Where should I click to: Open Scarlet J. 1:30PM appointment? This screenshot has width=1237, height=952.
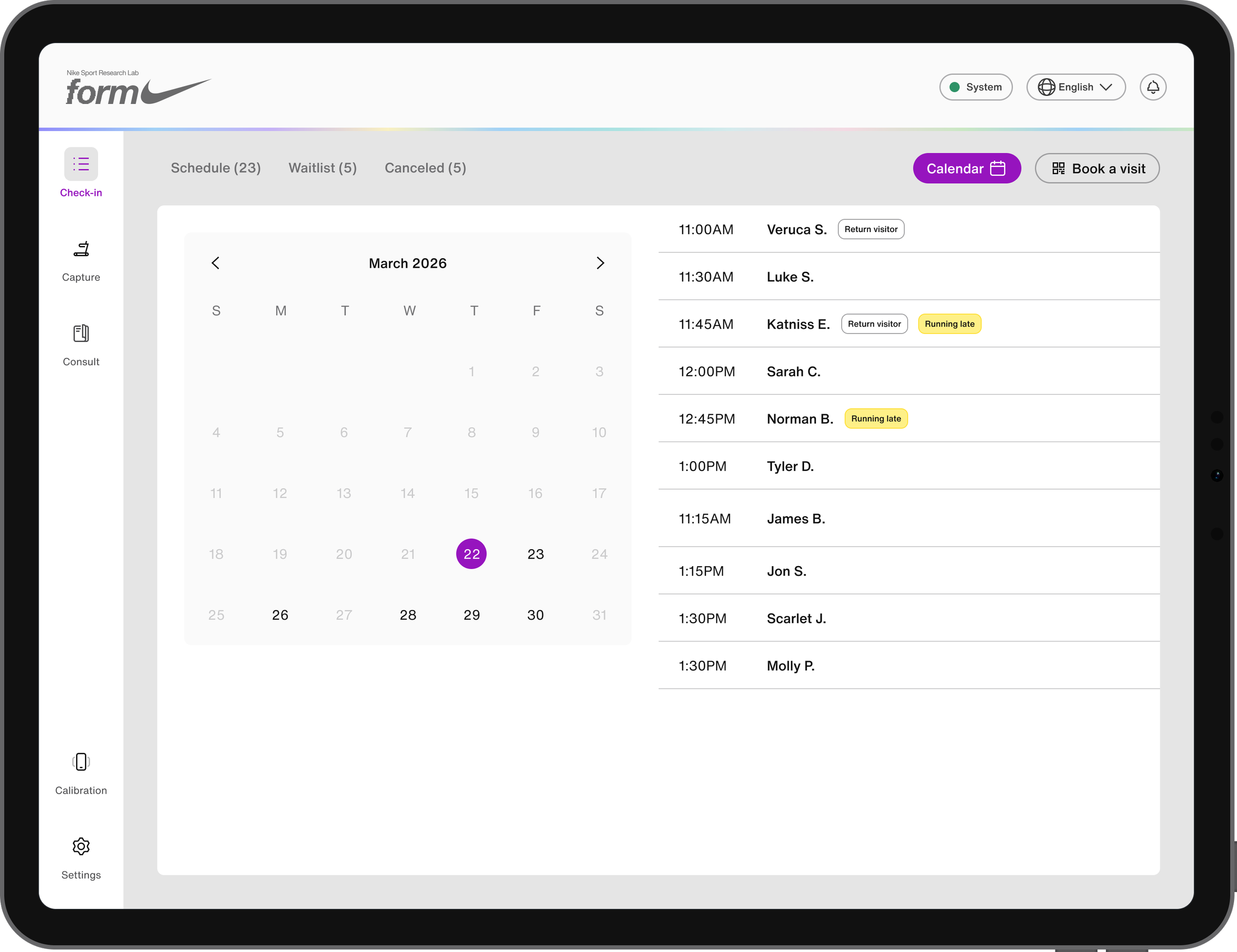909,619
